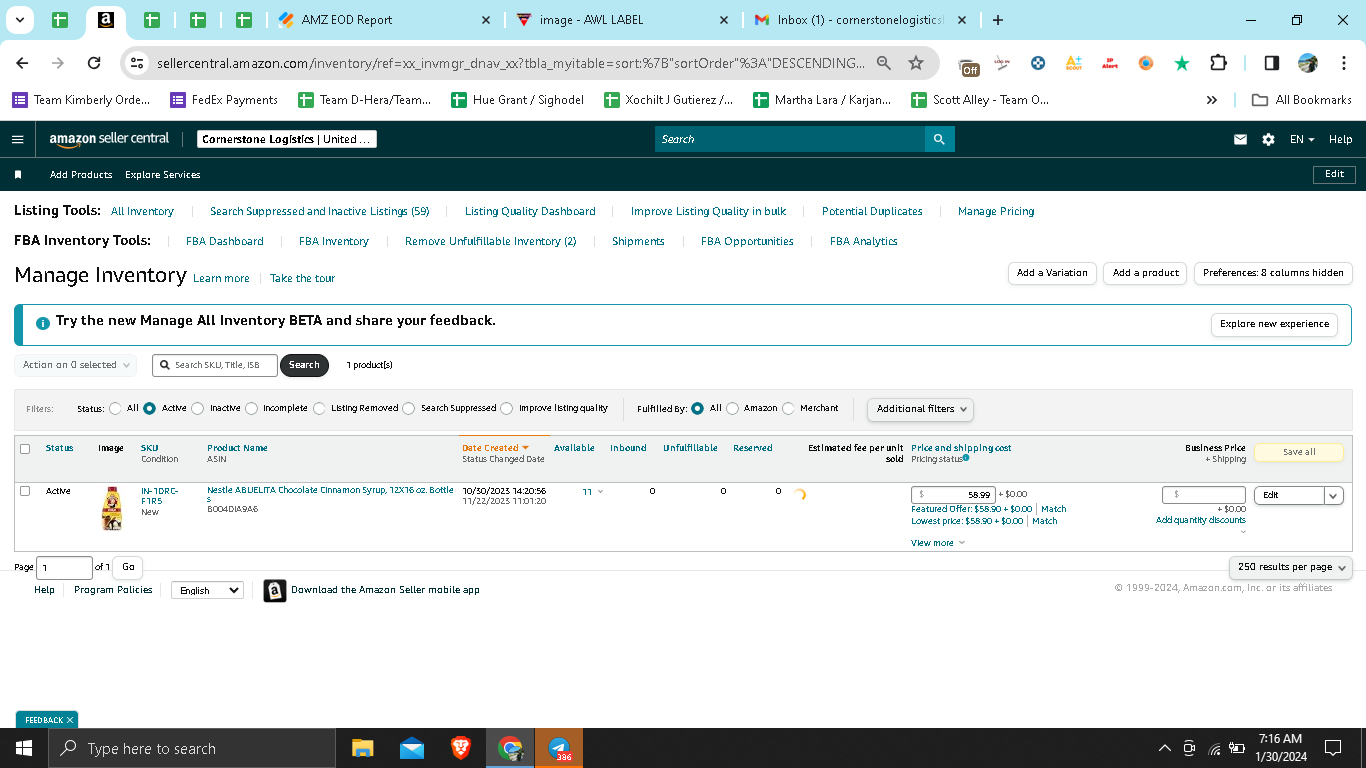Click the zoom magnifier in the address bar
The height and width of the screenshot is (768, 1366).
point(884,63)
